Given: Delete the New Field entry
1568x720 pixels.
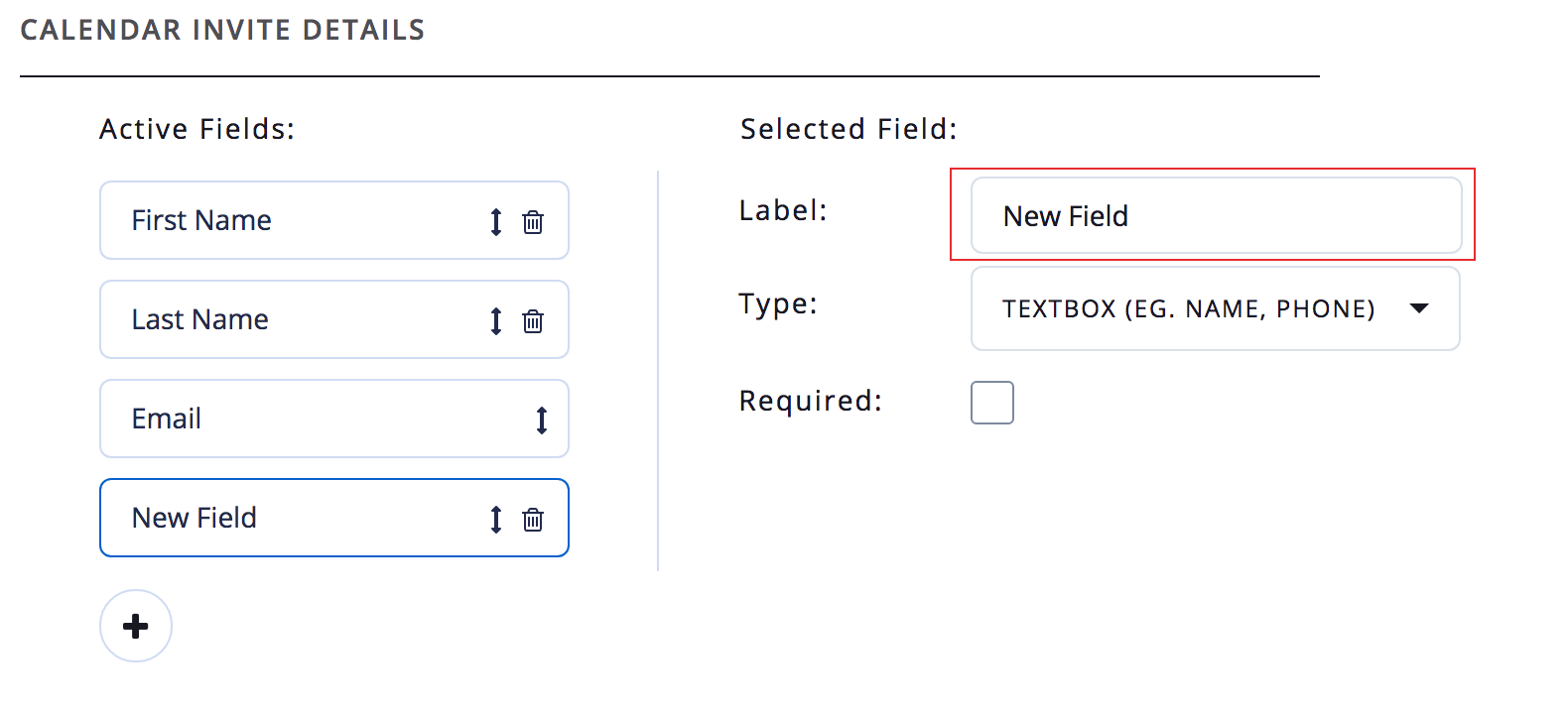Looking at the screenshot, I should (533, 520).
